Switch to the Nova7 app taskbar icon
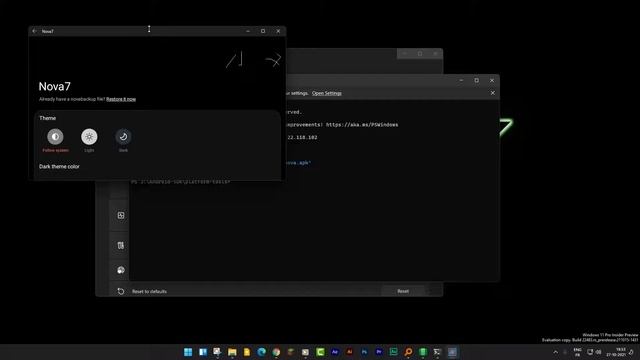Viewport: 640px width, 360px height. click(452, 352)
